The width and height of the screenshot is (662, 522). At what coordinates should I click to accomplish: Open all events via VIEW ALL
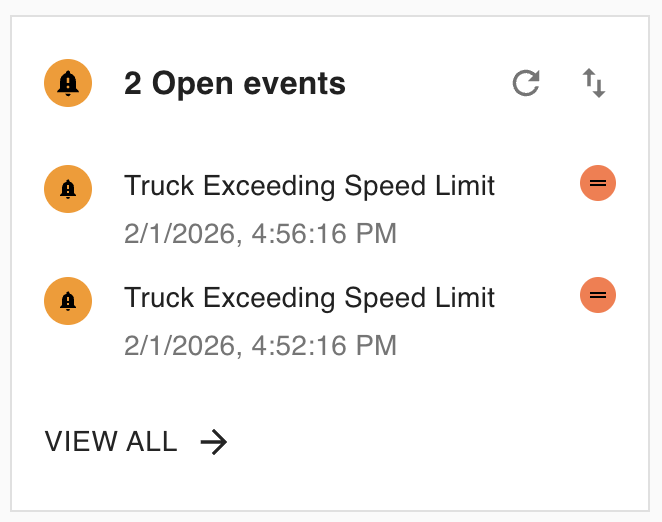(x=111, y=442)
